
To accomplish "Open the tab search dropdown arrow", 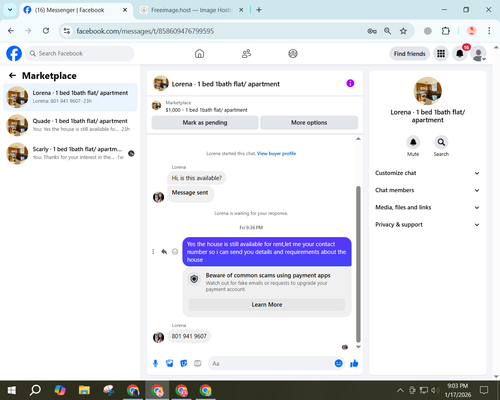I will [x=10, y=10].
